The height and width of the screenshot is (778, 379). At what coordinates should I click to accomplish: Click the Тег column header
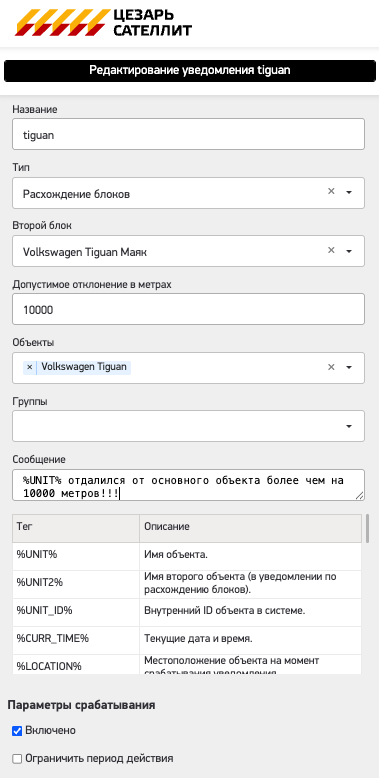76,528
